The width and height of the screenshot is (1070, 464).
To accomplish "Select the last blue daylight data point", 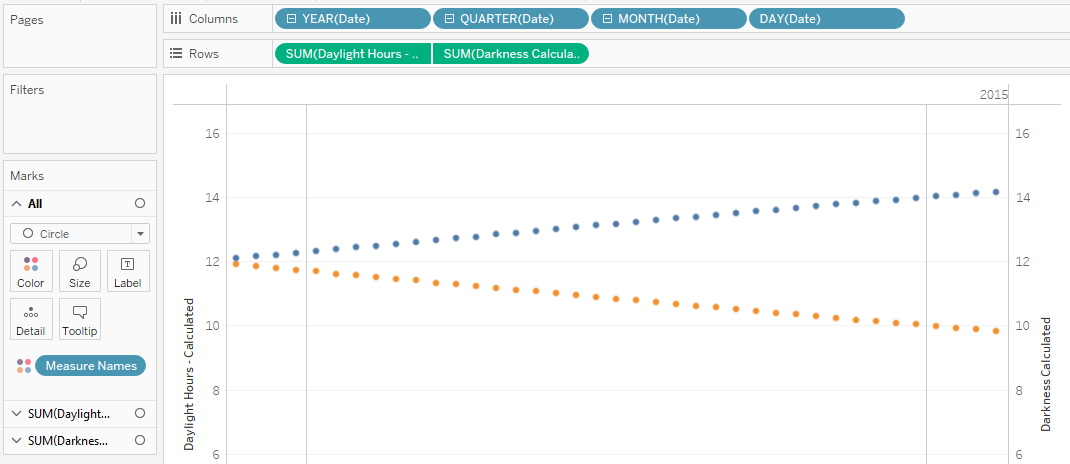I will (x=996, y=192).
